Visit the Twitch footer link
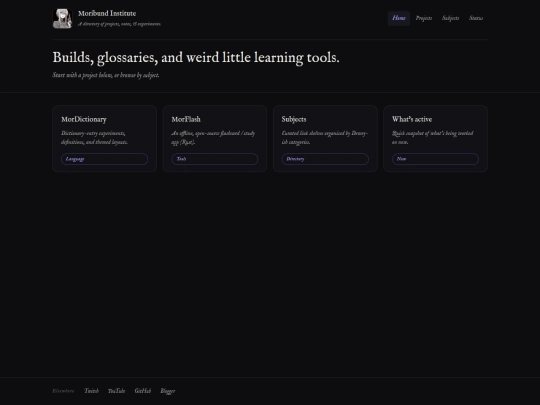 pos(92,391)
